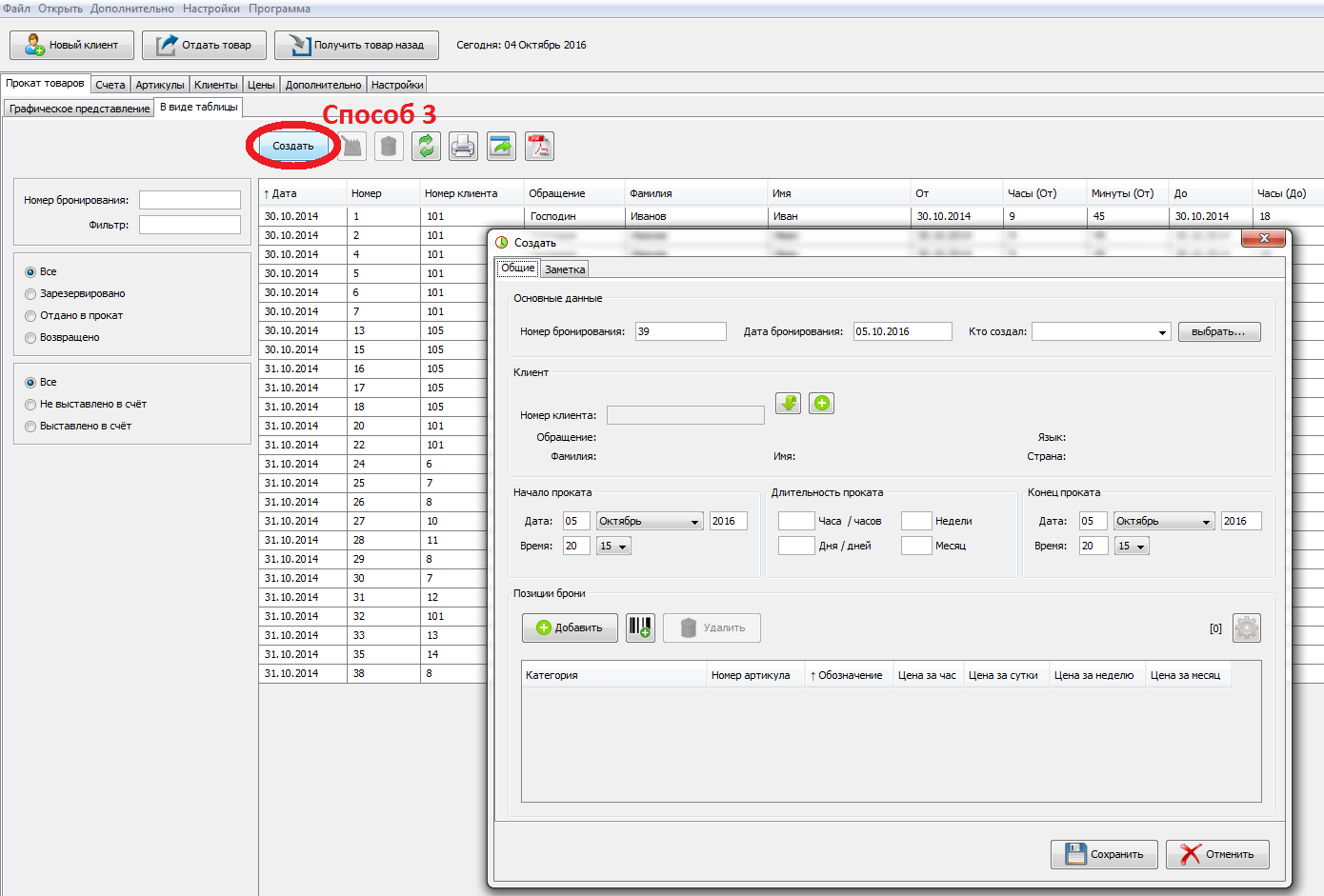This screenshot has height=896, width=1324.
Task: Open the Дополнительно menu
Action: tap(131, 9)
